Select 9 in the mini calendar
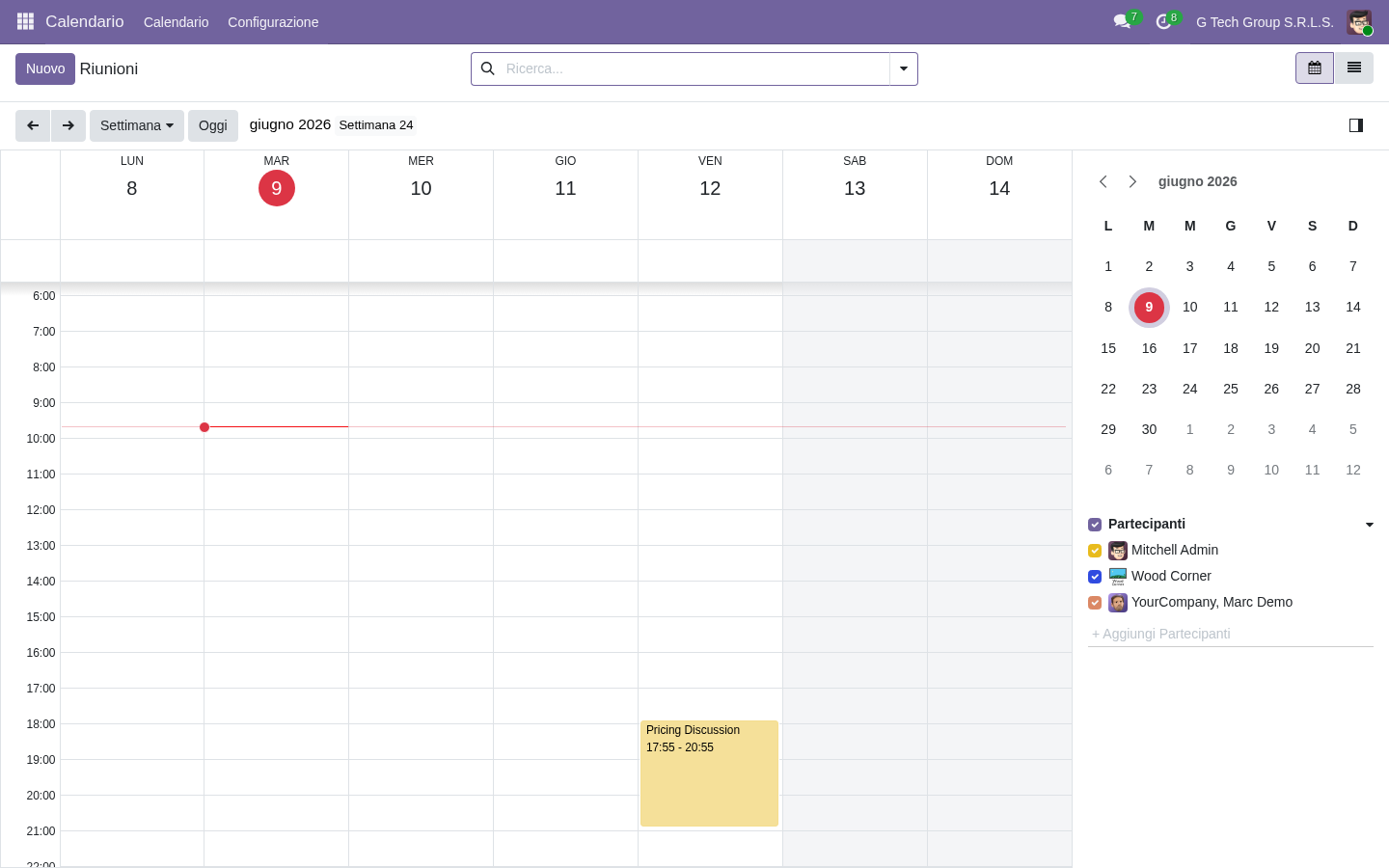This screenshot has height=868, width=1389. (x=1149, y=307)
